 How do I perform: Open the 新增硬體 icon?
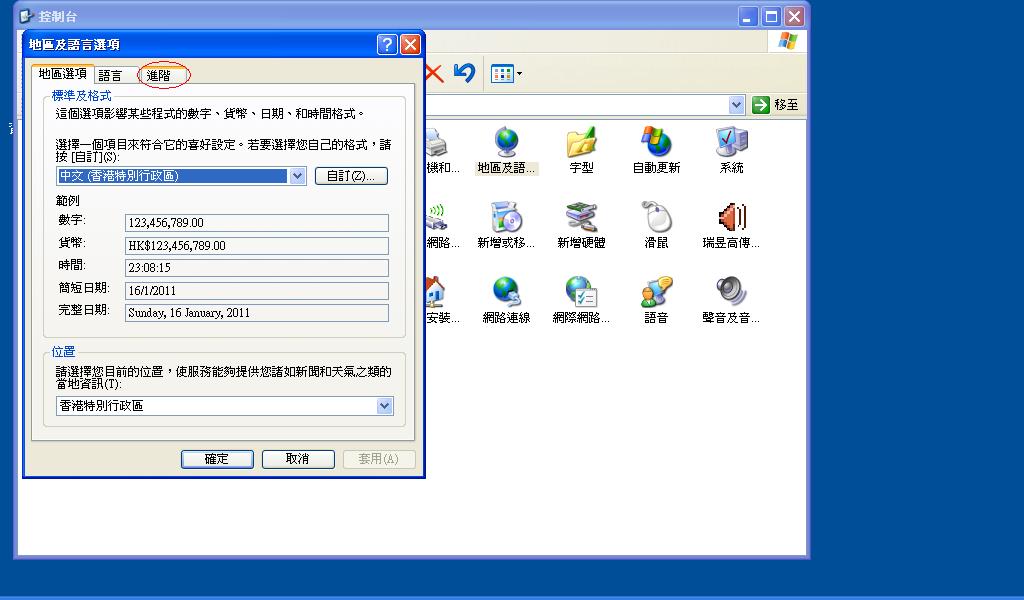click(x=581, y=226)
